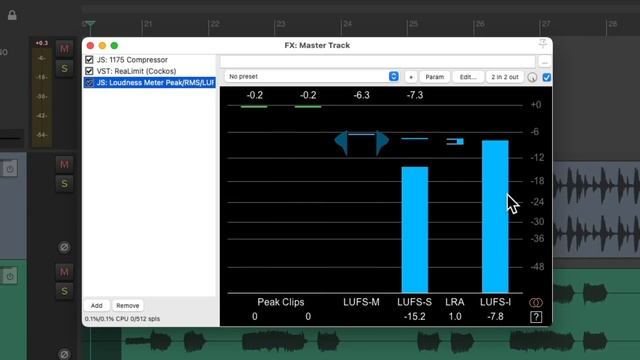640x360 pixels.
Task: Solo the green waveform track
Action: pos(64,291)
